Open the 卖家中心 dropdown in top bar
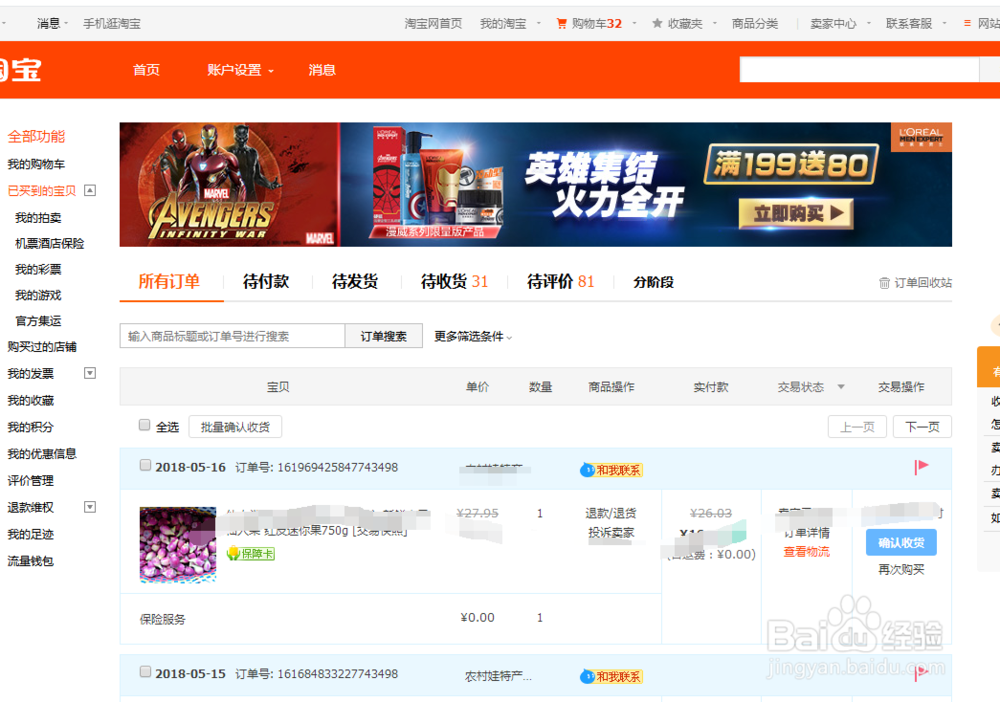Viewport: 1000px width, 702px height. click(x=840, y=24)
